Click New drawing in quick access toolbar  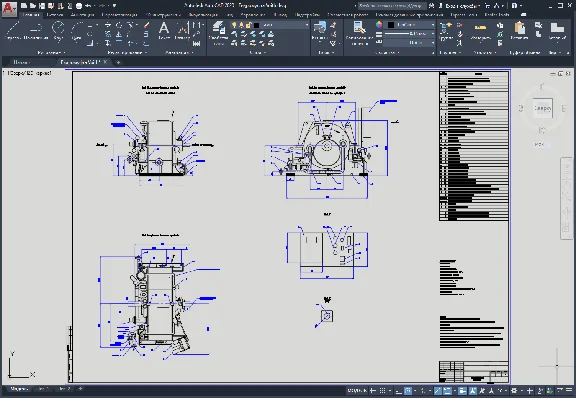[24, 6]
